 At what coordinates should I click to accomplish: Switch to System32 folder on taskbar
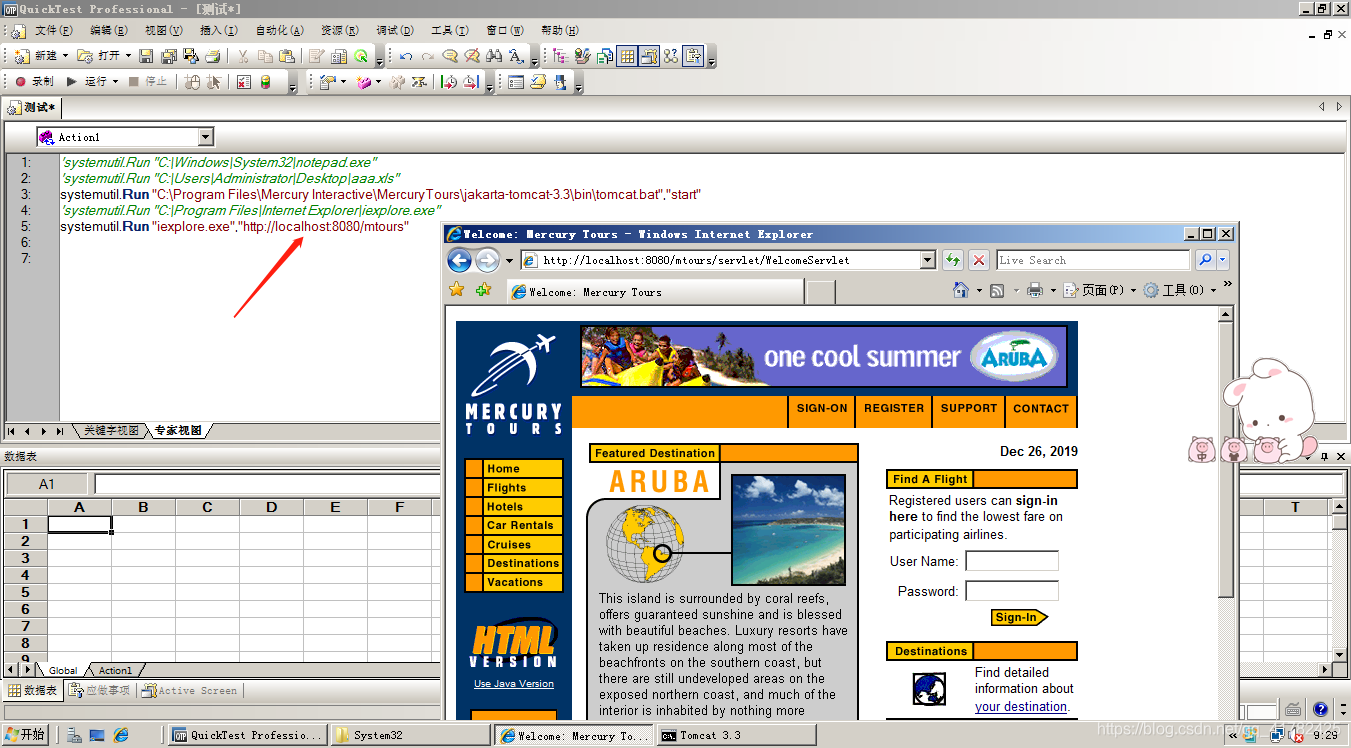coord(411,735)
